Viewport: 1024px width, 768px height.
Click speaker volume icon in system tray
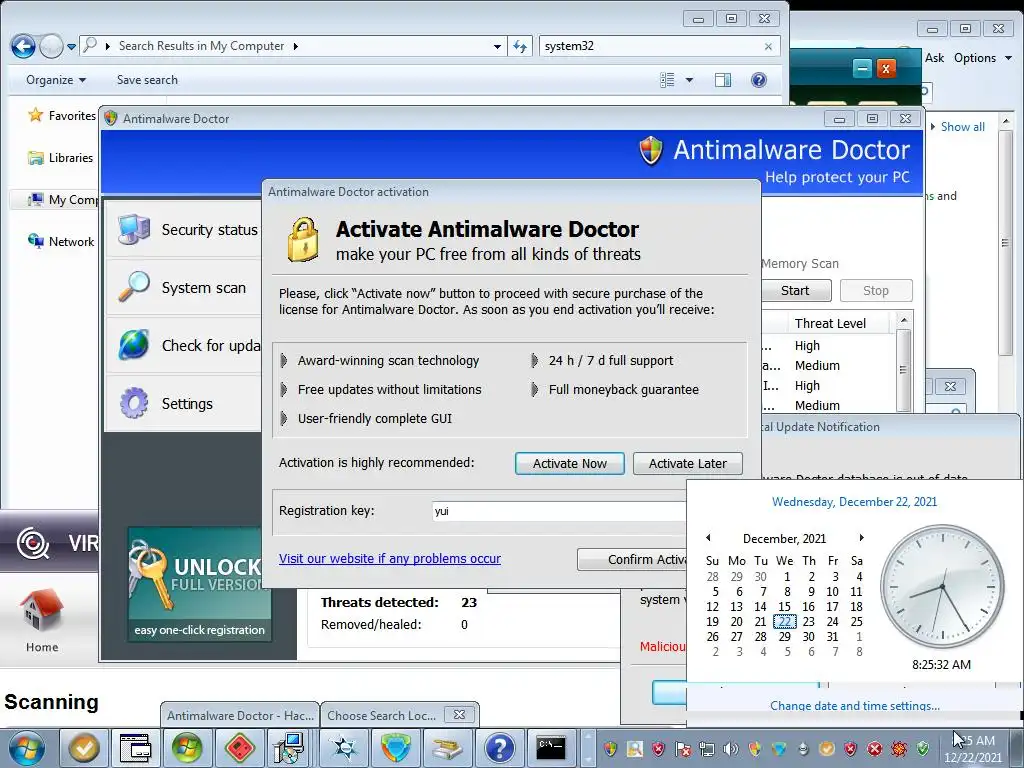730,748
